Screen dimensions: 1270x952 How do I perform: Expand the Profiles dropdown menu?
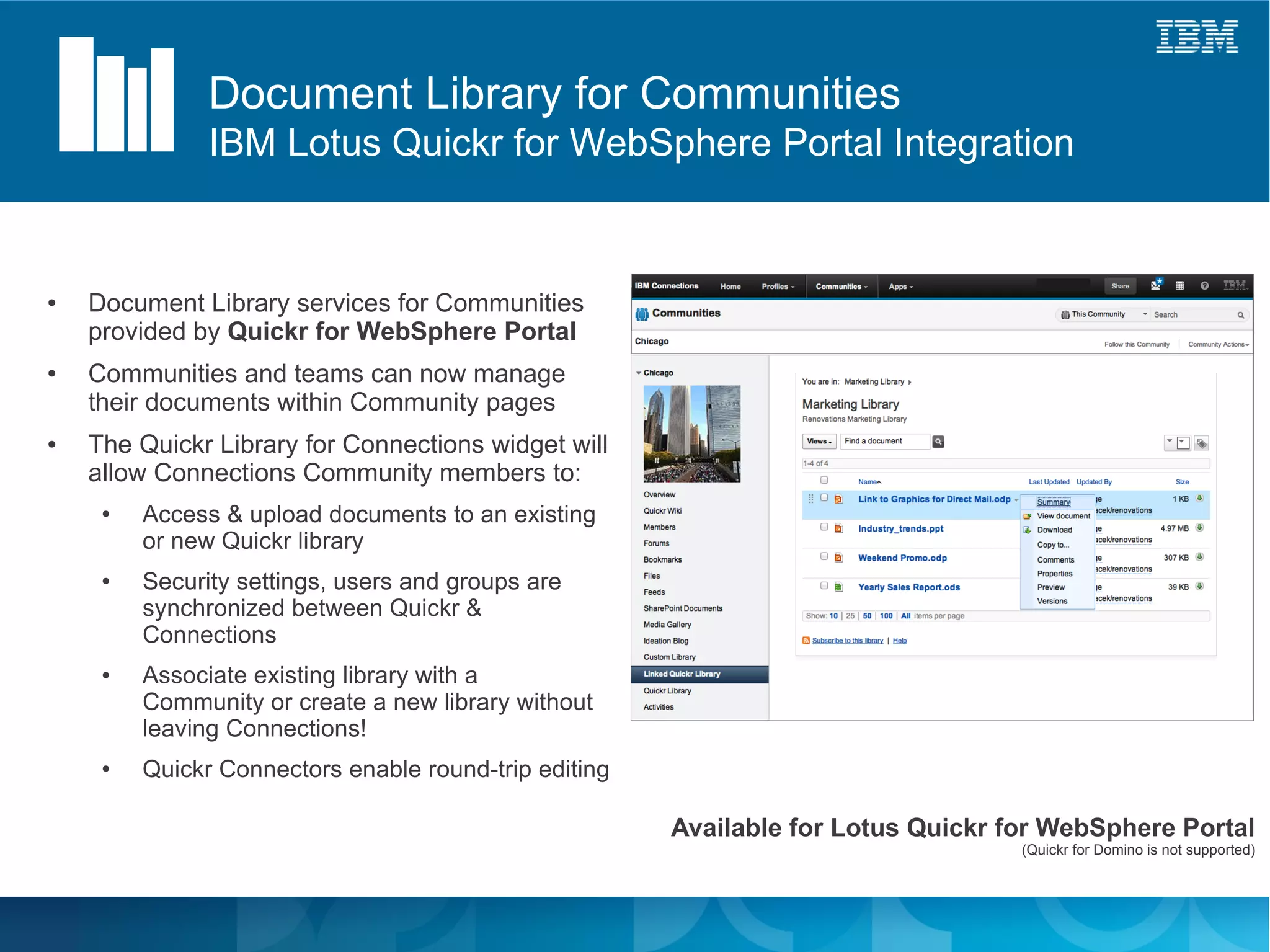(778, 287)
